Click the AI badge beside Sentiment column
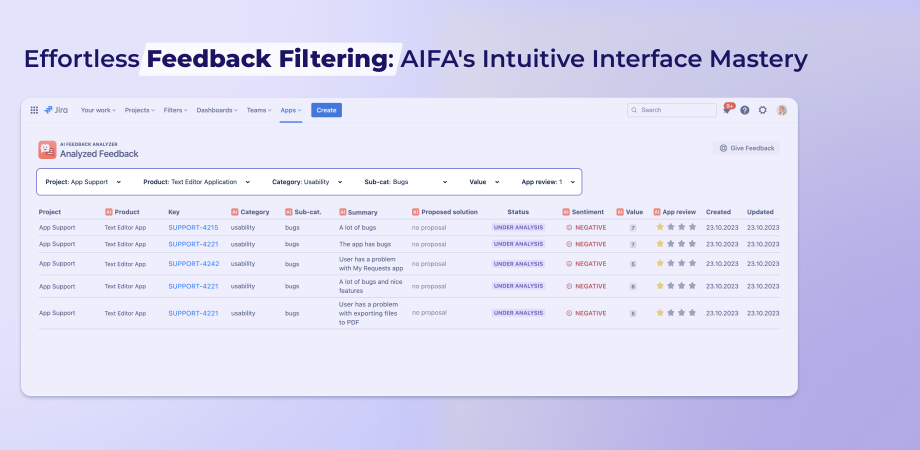This screenshot has height=450, width=920. pos(566,212)
